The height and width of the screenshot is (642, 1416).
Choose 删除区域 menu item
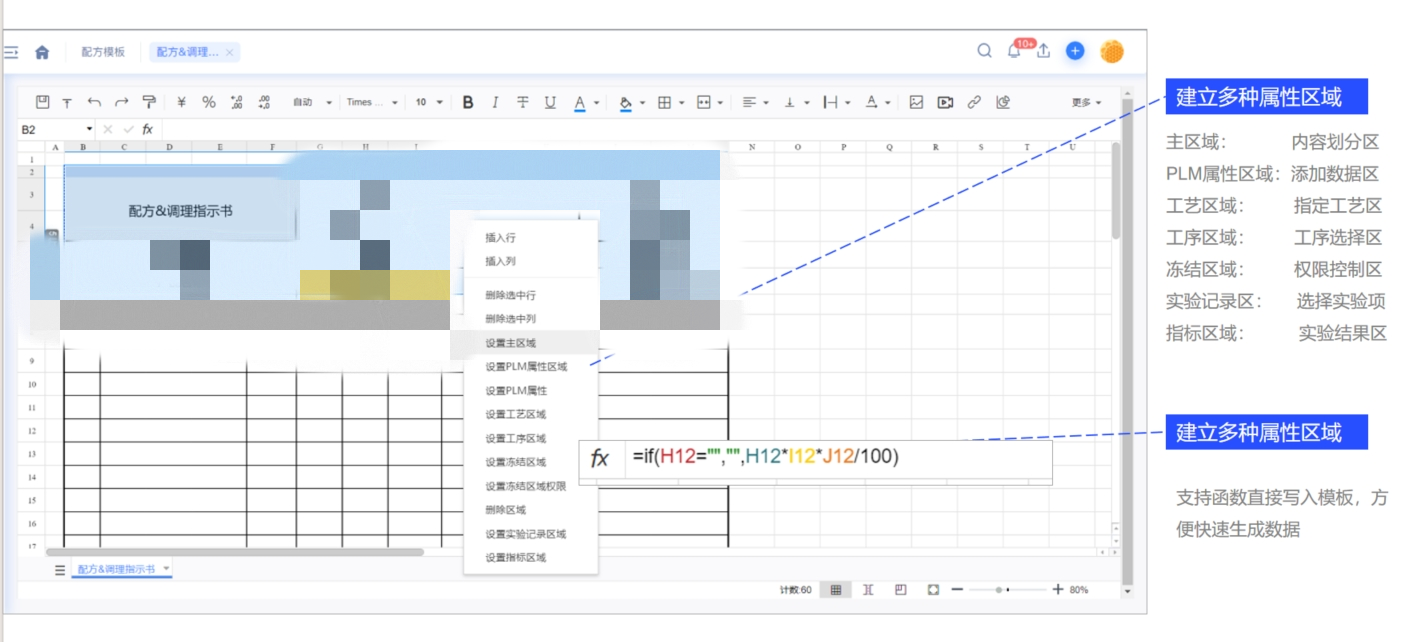point(505,509)
